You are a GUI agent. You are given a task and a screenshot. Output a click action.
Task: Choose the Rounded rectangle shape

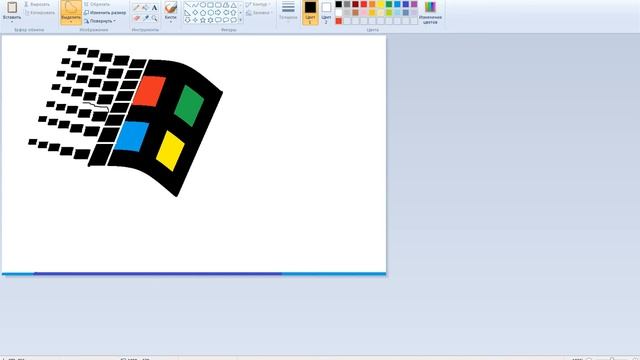click(218, 4)
